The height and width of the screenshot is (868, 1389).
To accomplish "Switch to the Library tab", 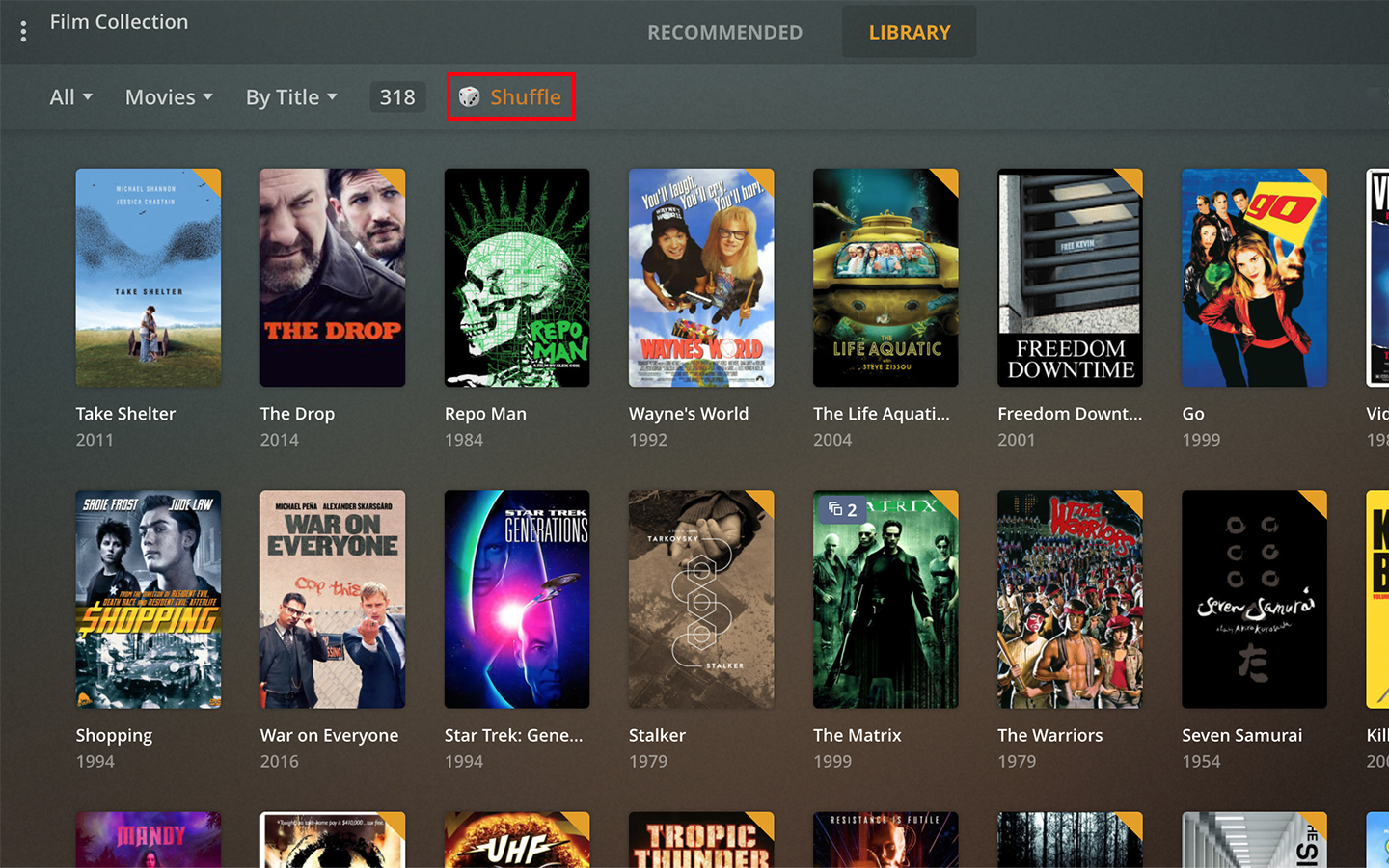I will click(910, 33).
